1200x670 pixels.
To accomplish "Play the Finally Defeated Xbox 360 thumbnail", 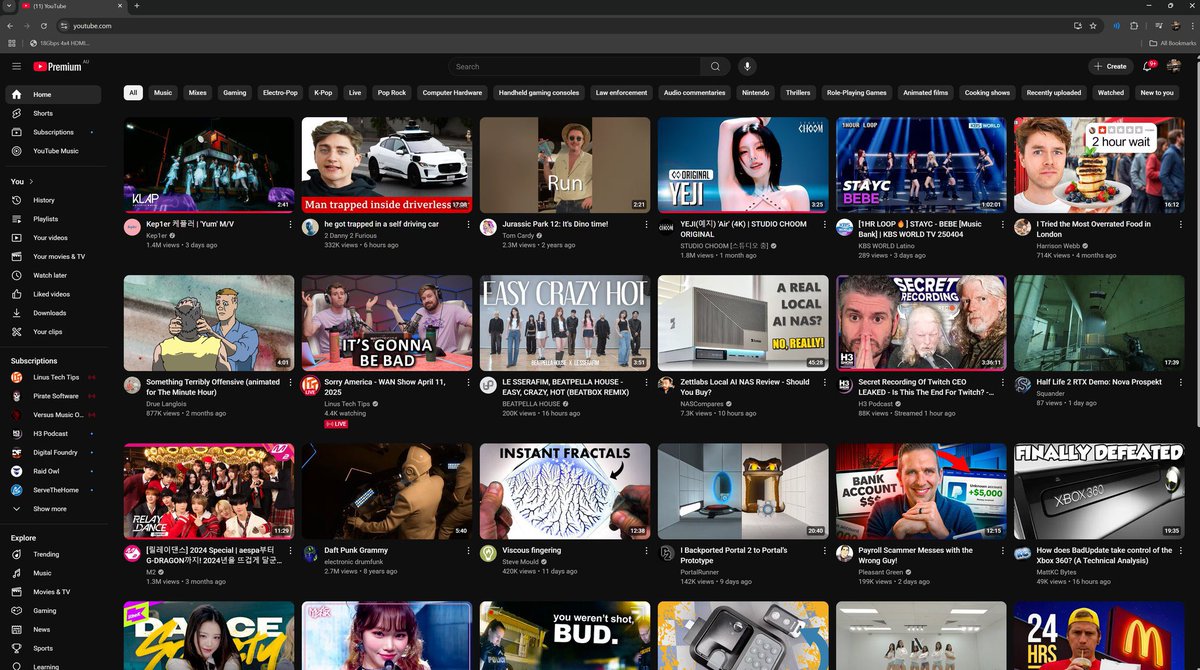I will [1099, 491].
